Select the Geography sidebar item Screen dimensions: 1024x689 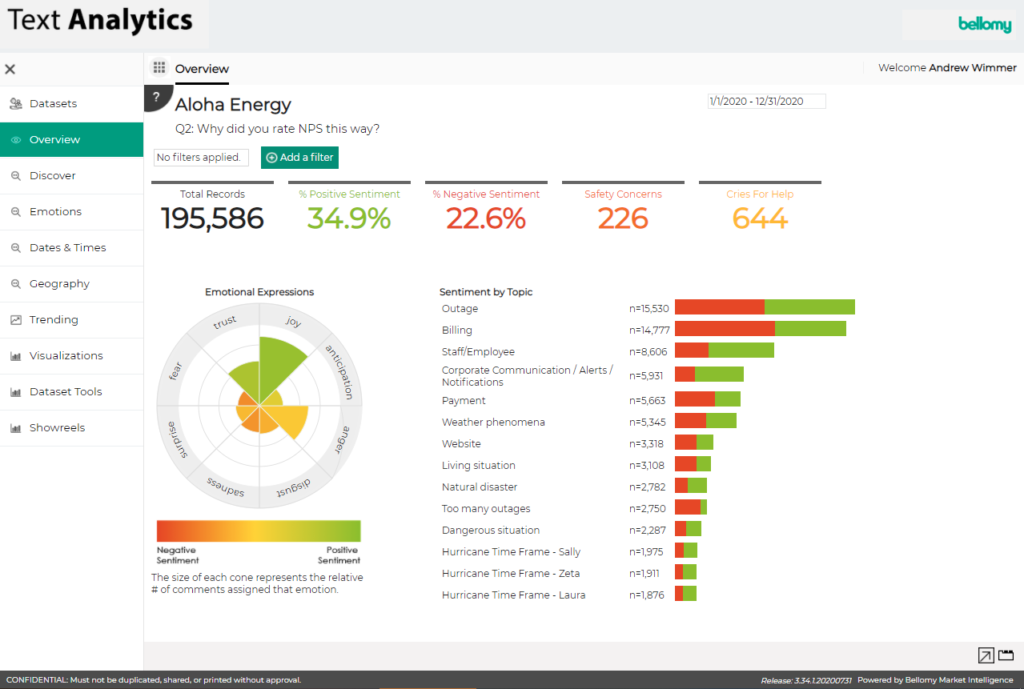59,284
